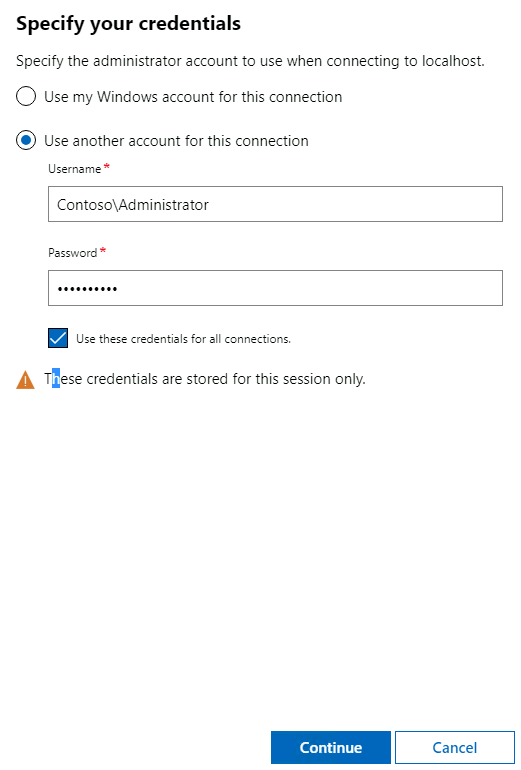Click the sentence mentioning connecting to localhost
Viewport: 521px width, 770px height.
click(250, 61)
